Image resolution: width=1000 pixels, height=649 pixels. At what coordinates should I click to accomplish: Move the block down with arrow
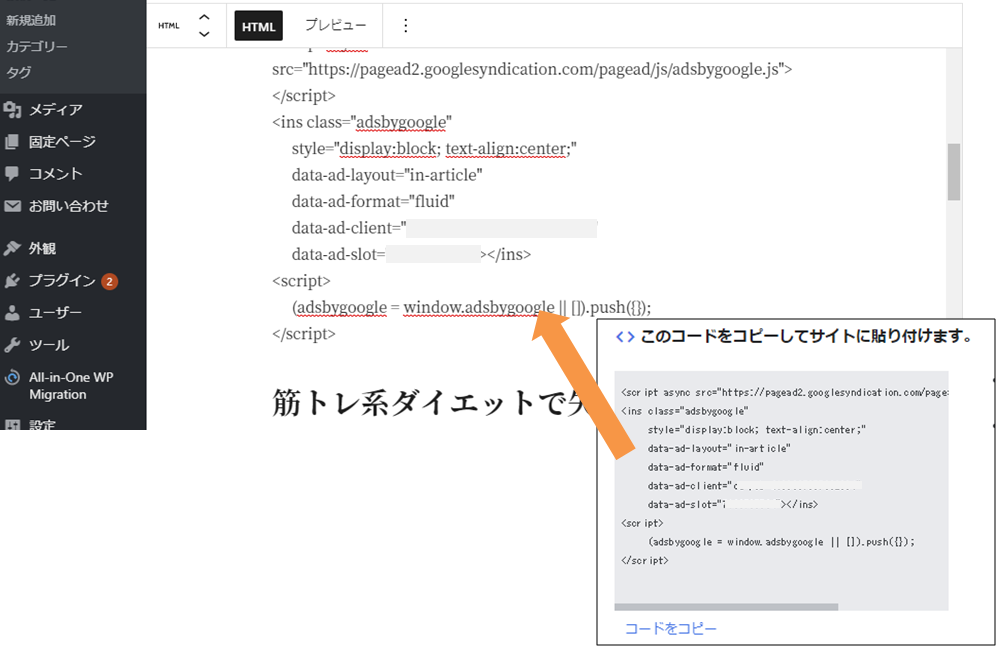(x=204, y=34)
